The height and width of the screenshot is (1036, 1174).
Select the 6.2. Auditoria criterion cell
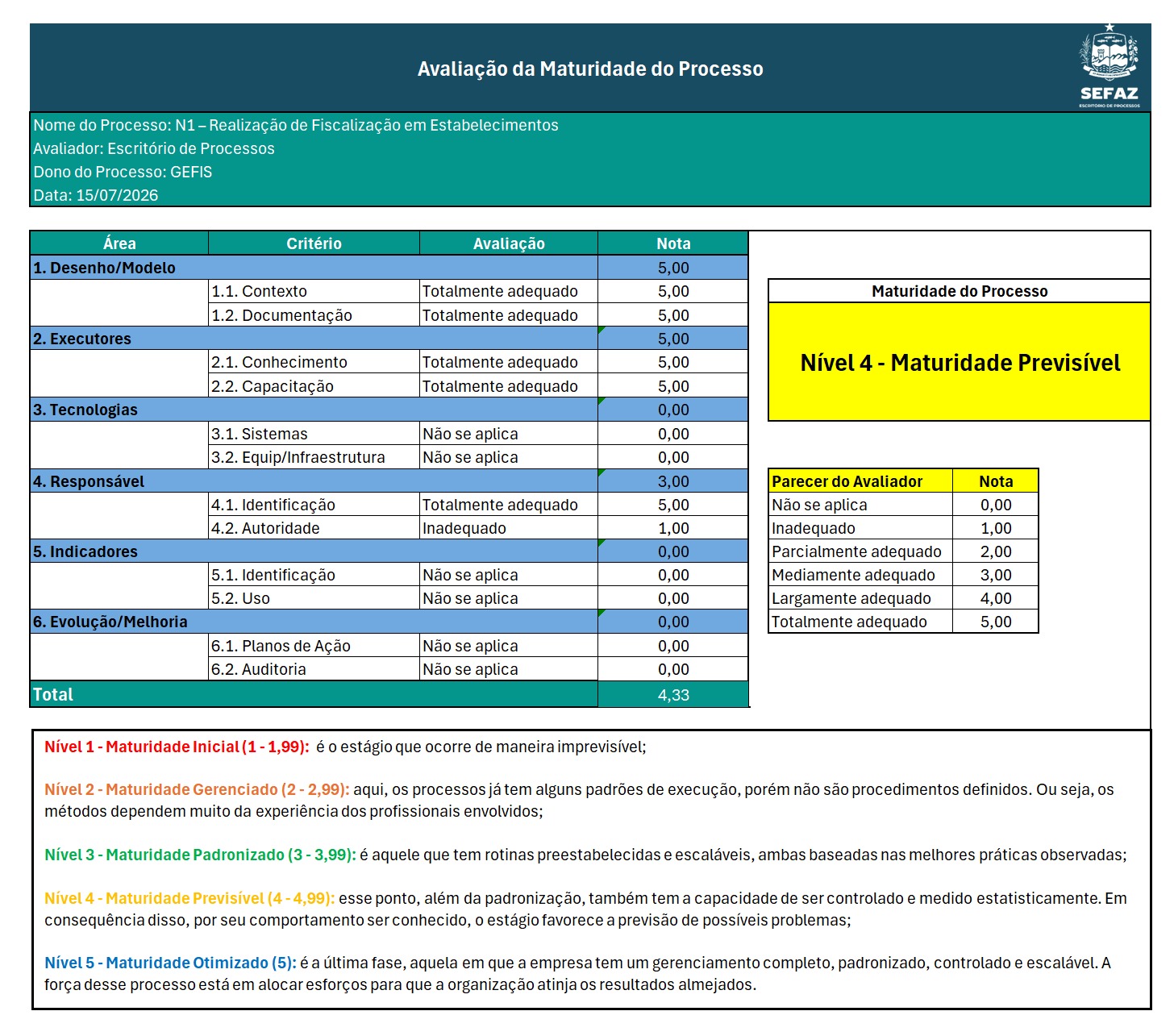pos(314,669)
